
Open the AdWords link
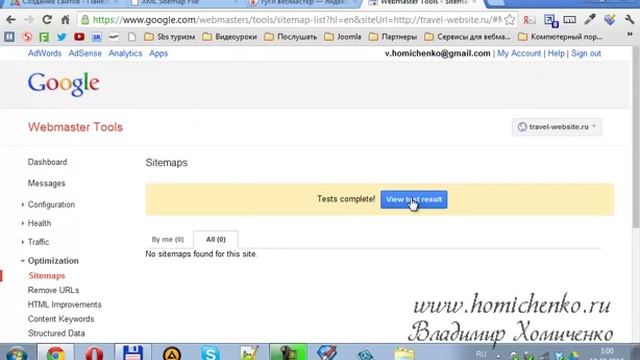[44, 53]
